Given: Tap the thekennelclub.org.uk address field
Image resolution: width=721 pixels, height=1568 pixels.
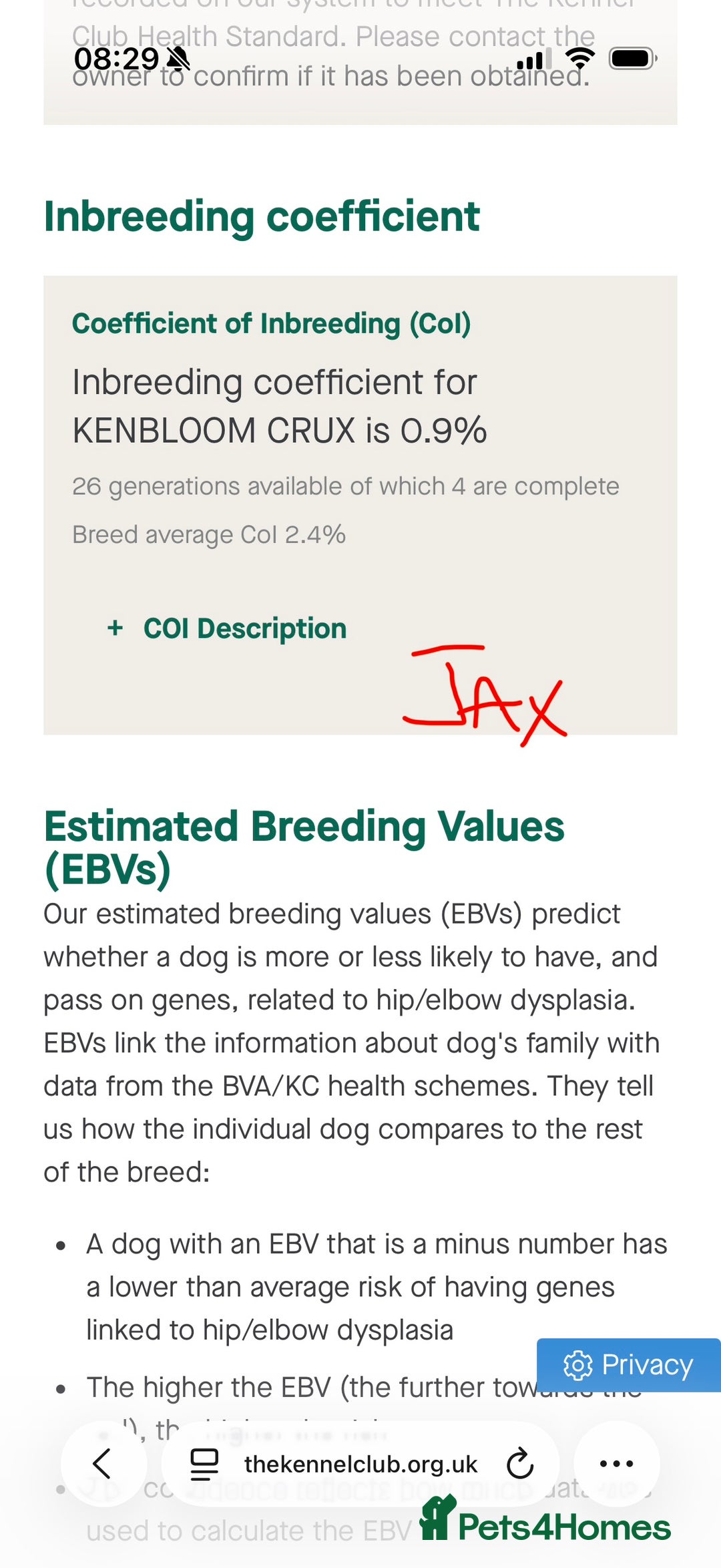Looking at the screenshot, I should click(360, 1464).
